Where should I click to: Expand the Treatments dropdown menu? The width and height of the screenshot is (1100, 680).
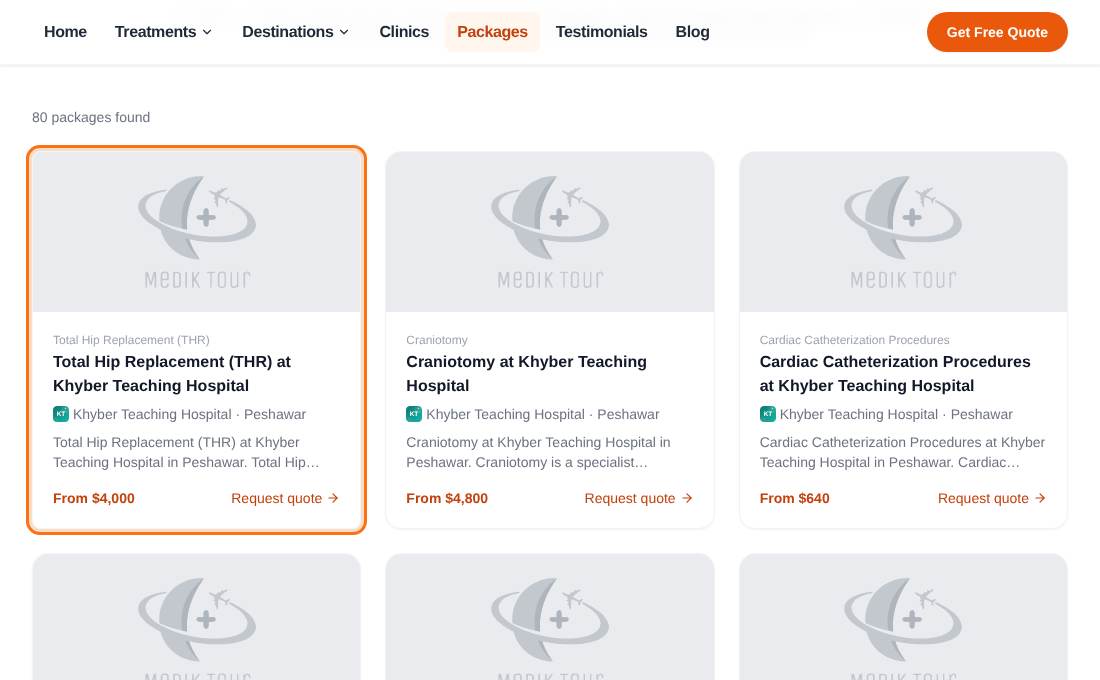pos(163,32)
